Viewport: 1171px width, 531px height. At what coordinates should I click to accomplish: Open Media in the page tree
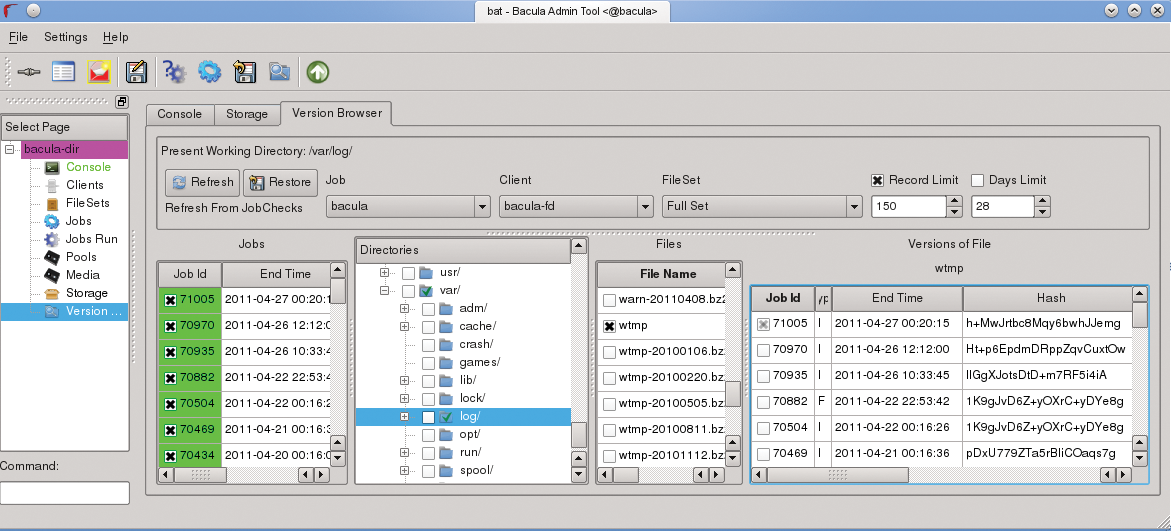click(x=82, y=275)
